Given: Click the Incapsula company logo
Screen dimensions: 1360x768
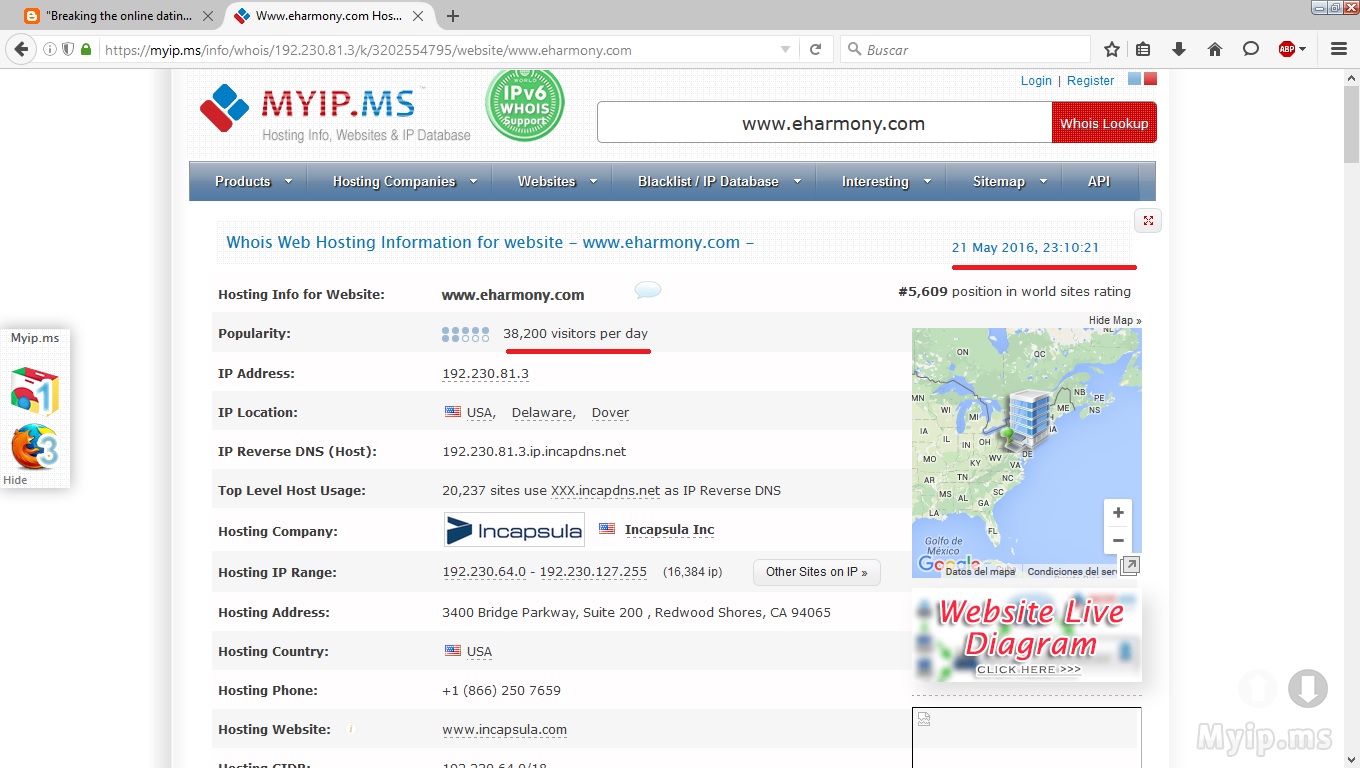Looking at the screenshot, I should click(x=514, y=530).
